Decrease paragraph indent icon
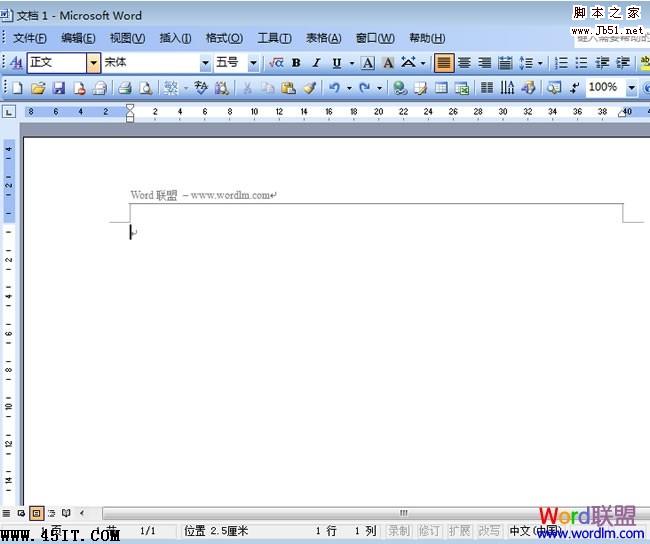 pyautogui.click(x=602, y=63)
